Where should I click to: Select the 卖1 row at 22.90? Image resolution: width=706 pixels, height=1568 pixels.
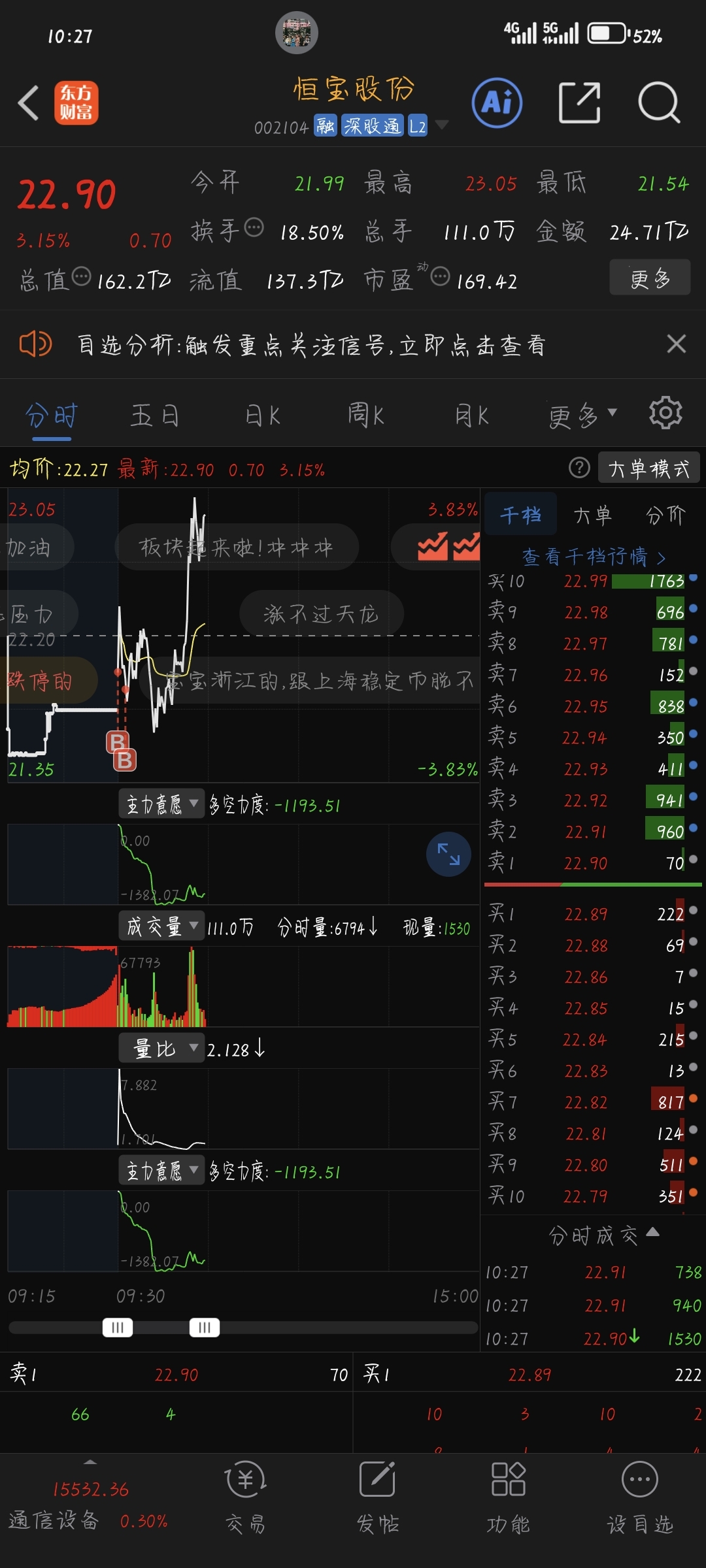click(x=593, y=863)
